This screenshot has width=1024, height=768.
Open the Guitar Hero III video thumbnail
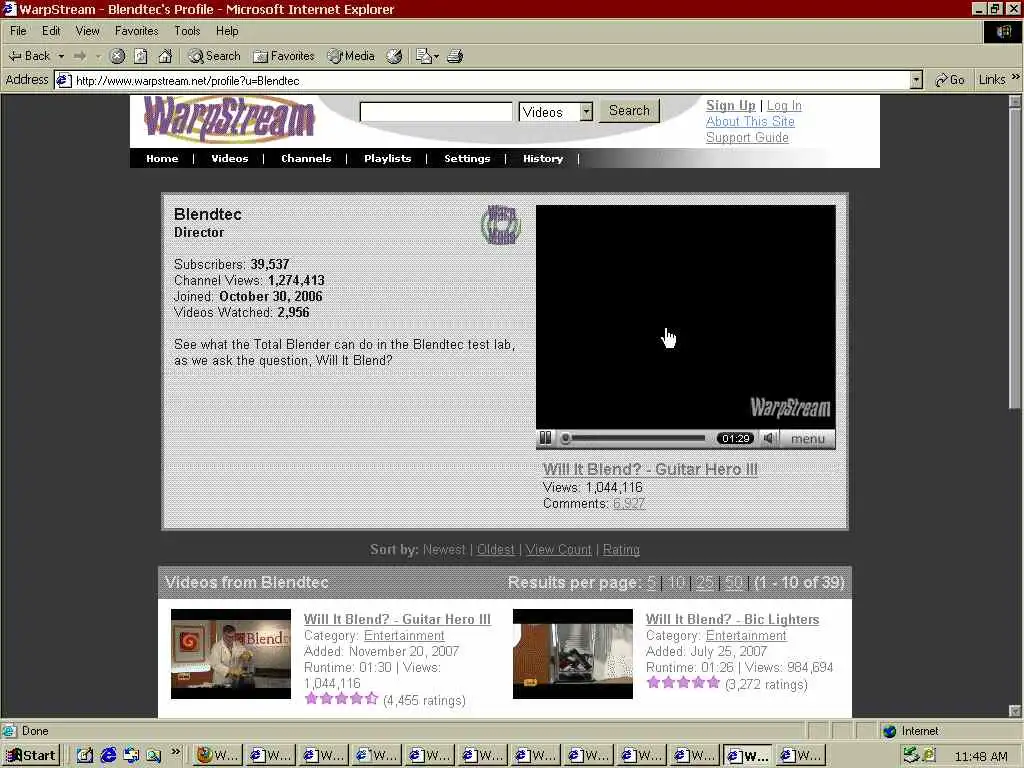pos(231,654)
